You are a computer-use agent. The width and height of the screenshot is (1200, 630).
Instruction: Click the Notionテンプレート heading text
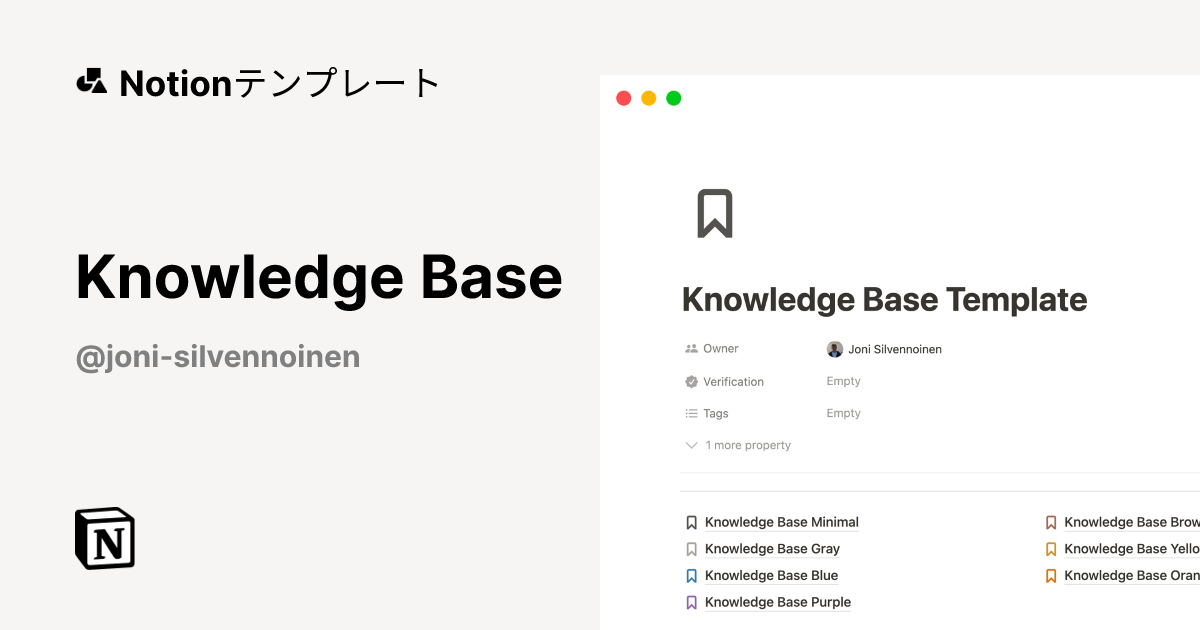tap(280, 83)
